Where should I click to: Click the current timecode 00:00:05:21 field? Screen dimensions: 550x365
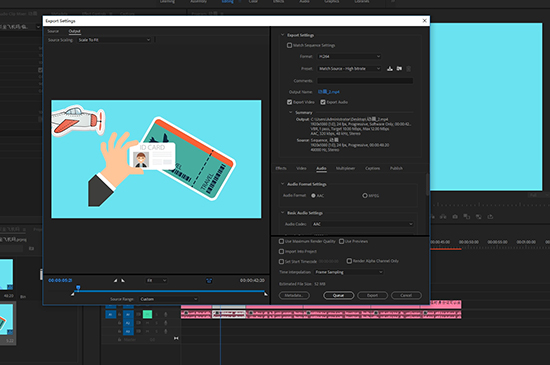point(60,280)
